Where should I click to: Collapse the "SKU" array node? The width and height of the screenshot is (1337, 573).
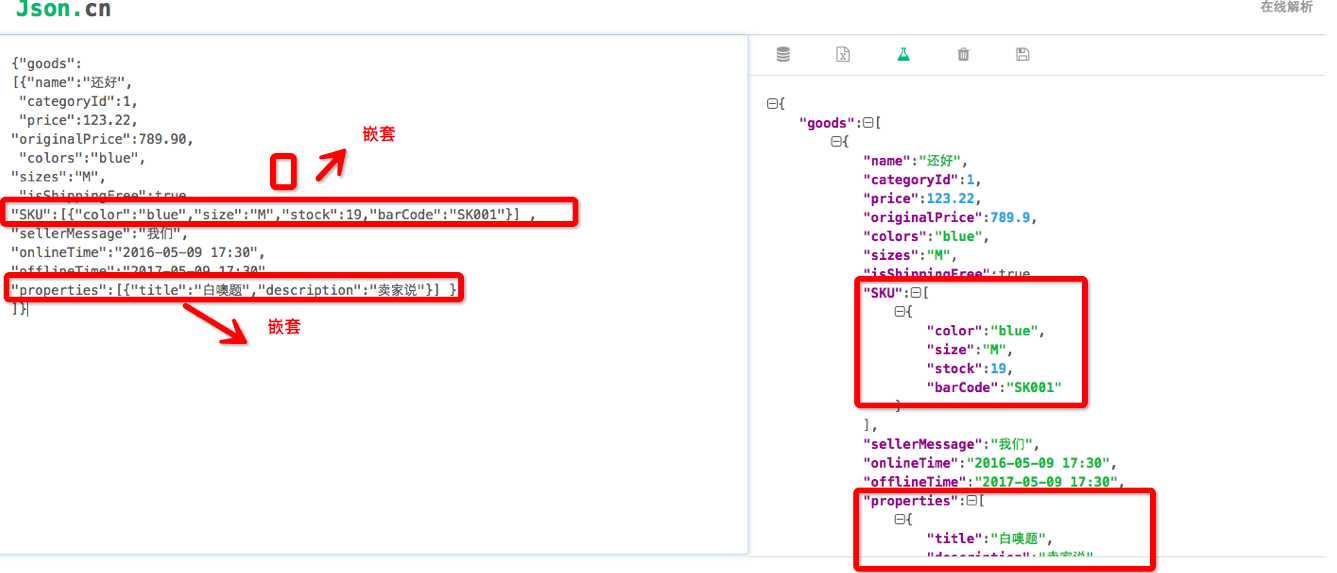click(916, 292)
